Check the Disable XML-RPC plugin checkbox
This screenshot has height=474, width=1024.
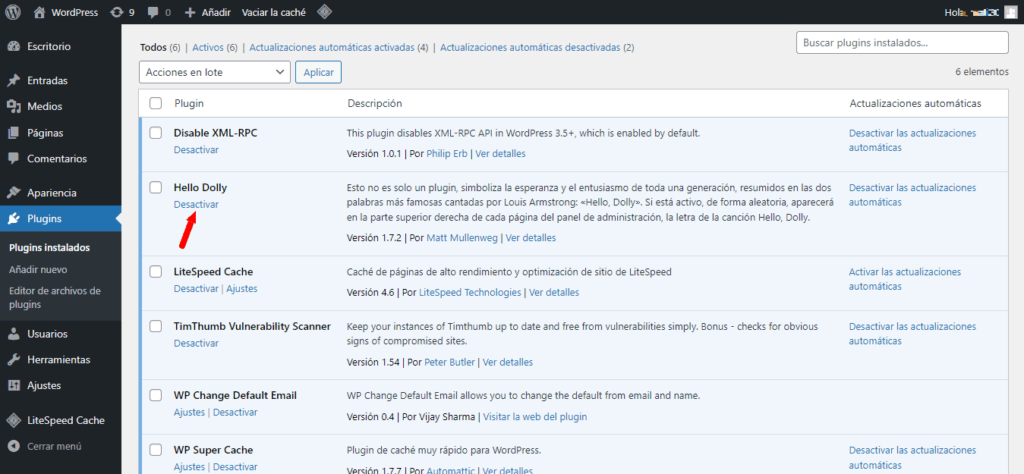click(155, 133)
